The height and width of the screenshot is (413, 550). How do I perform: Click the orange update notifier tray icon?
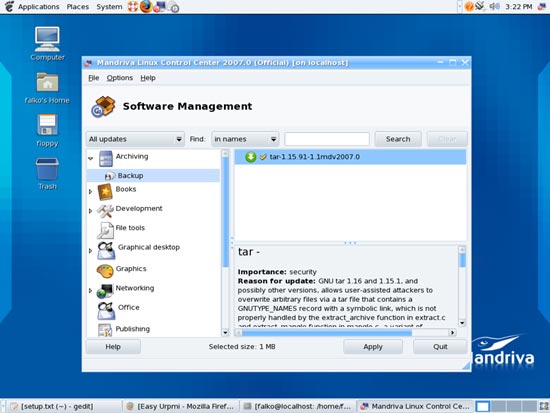click(x=469, y=6)
